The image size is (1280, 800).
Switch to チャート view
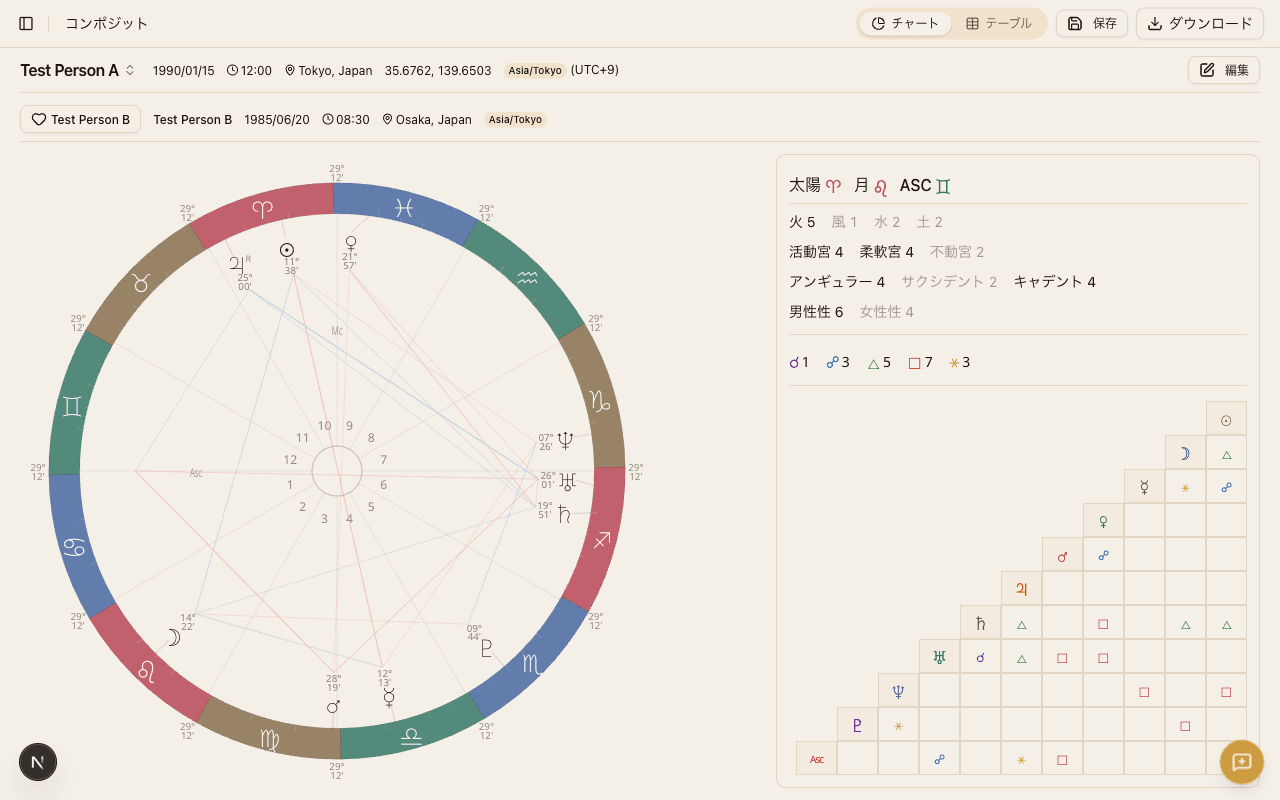point(905,23)
